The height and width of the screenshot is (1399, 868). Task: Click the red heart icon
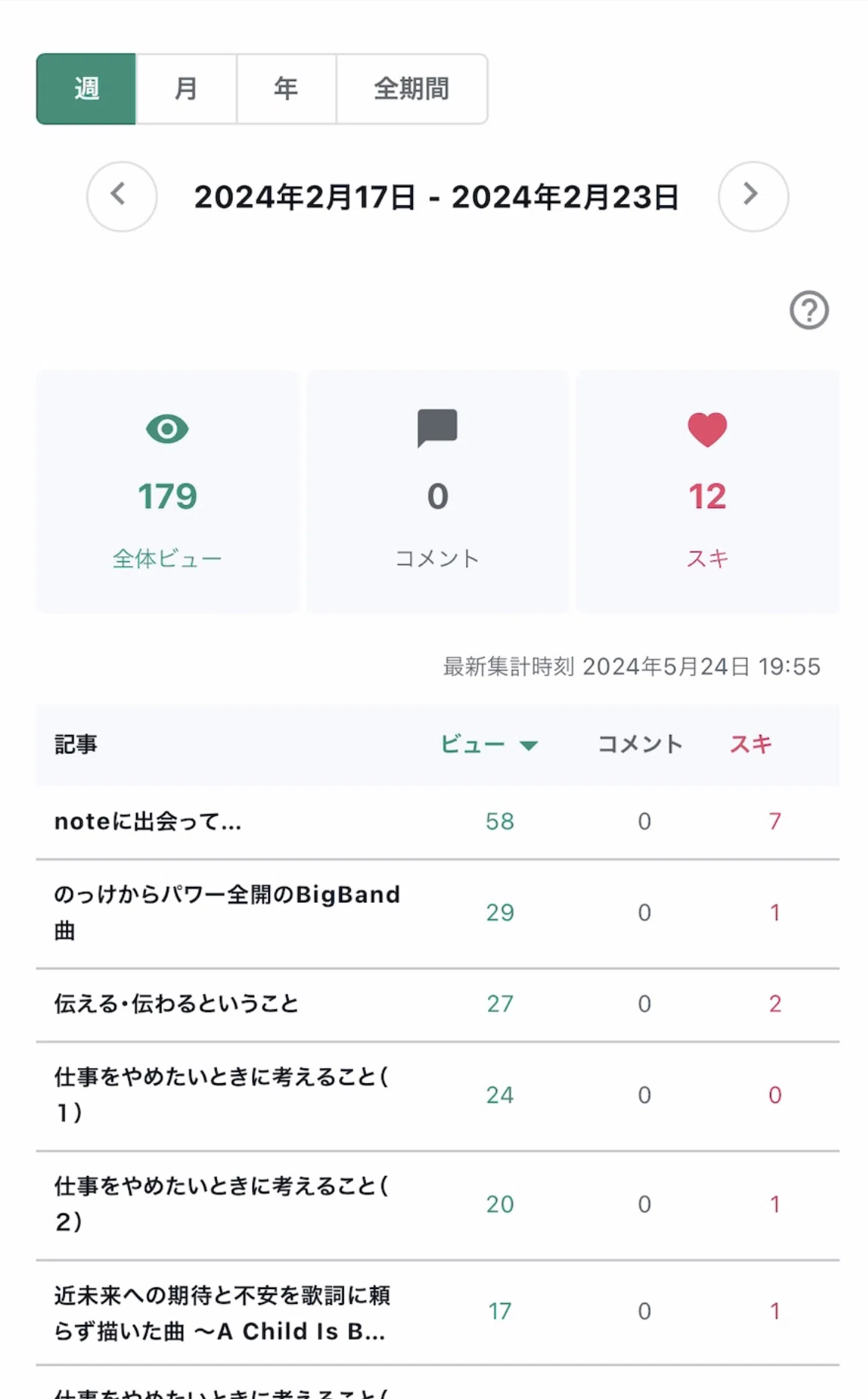[x=707, y=430]
